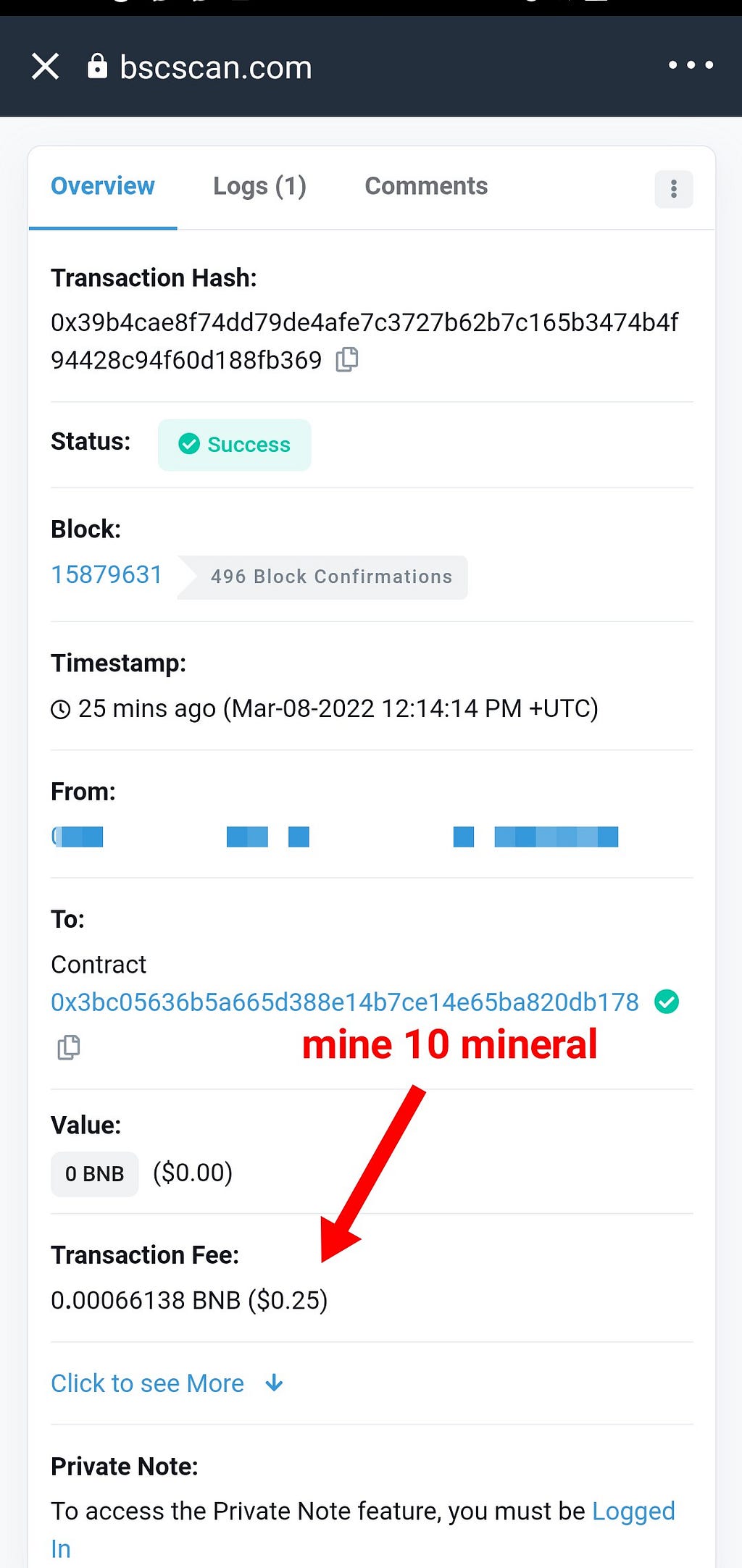Expand details via Click to see More
The height and width of the screenshot is (1568, 742).
pos(147,1383)
